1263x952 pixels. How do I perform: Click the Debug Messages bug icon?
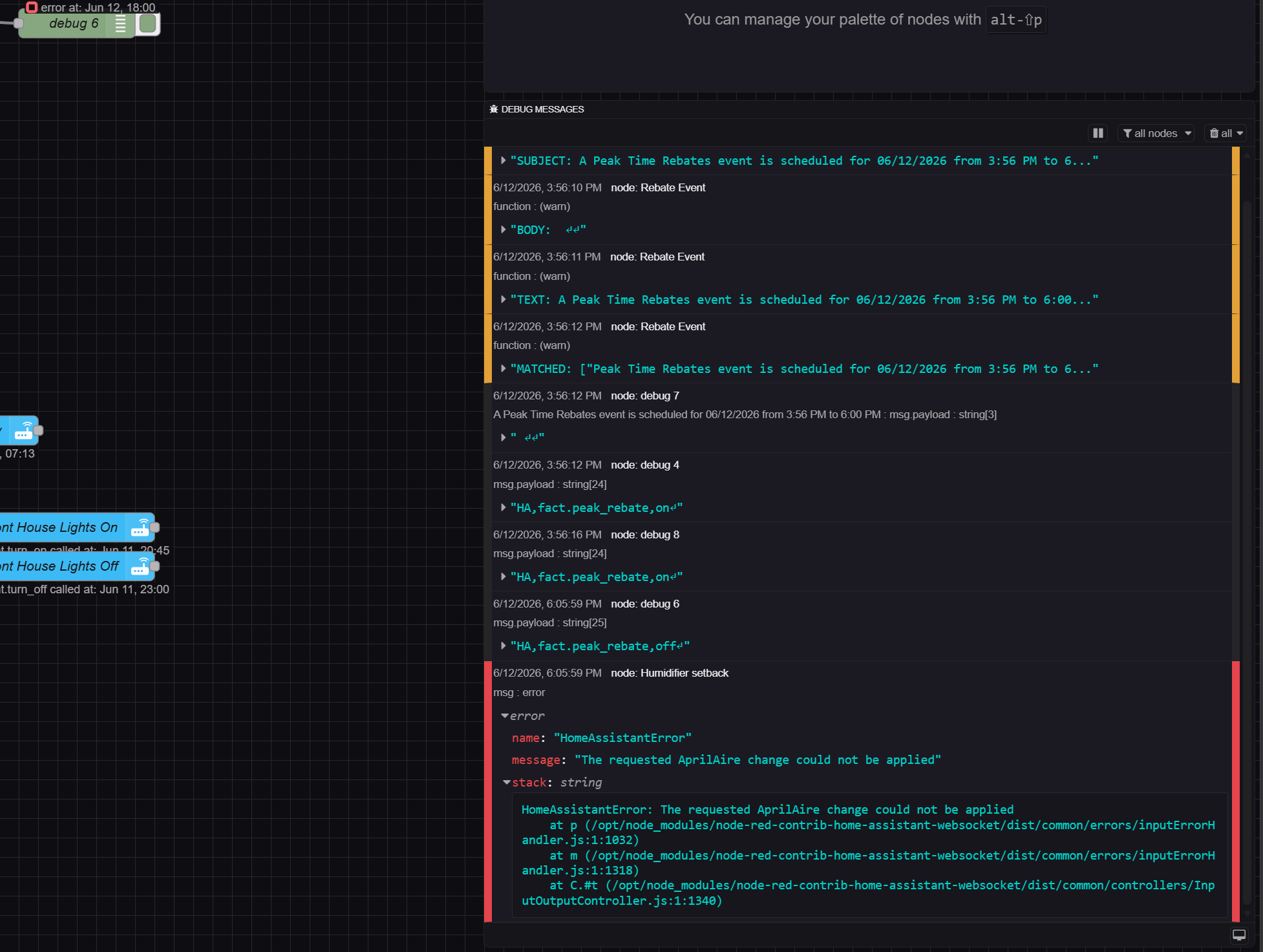[x=494, y=109]
